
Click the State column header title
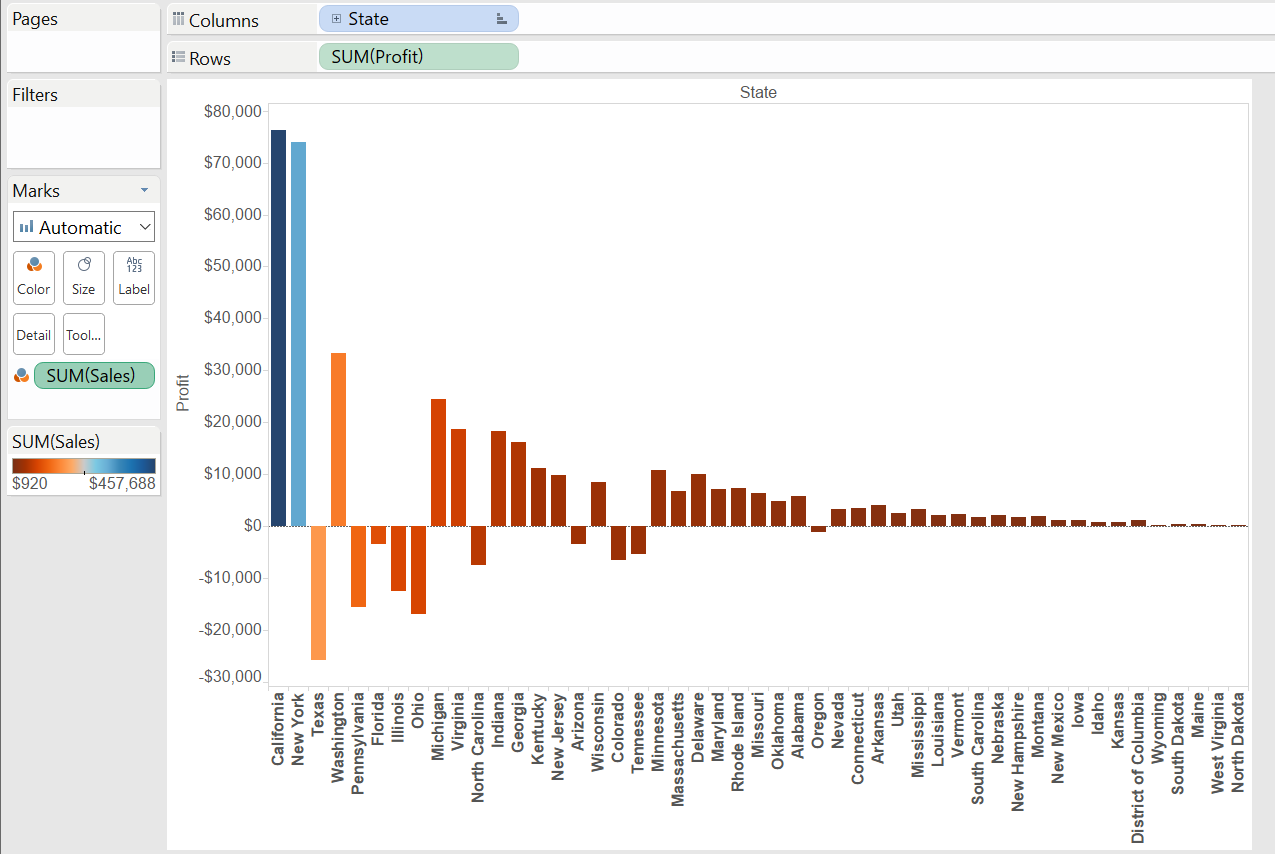pos(758,92)
